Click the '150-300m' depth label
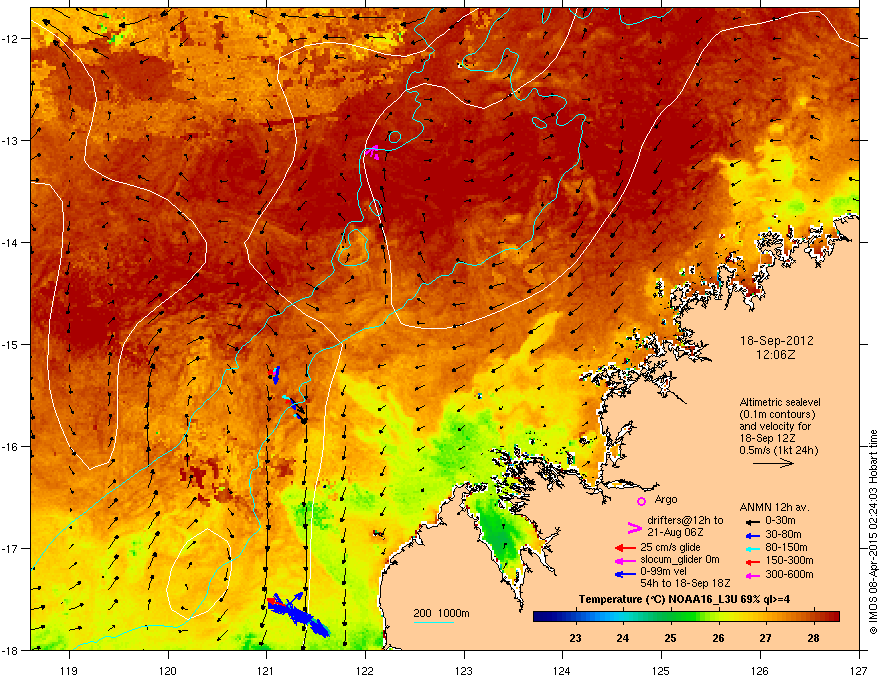 (789, 560)
